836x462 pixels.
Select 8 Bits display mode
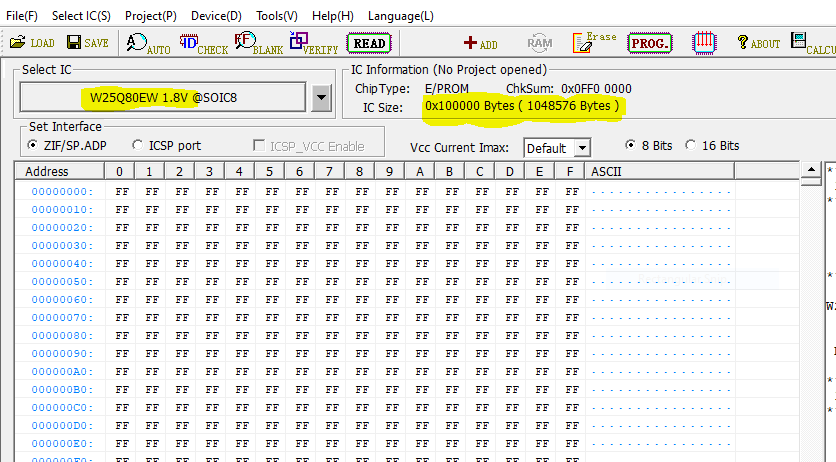pyautogui.click(x=630, y=145)
